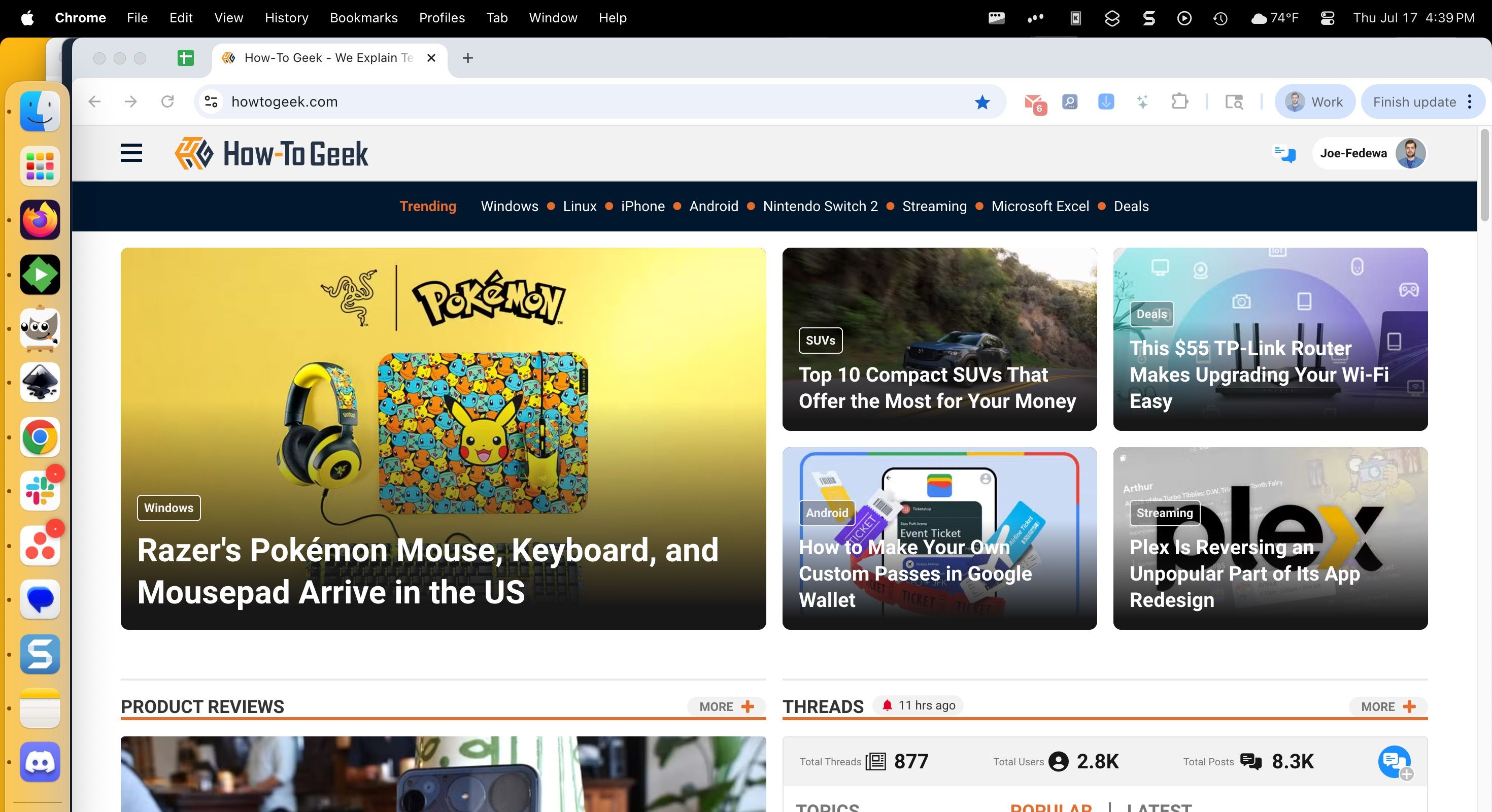Open the Microsoft Excel topic
Image resolution: width=1492 pixels, height=812 pixels.
(1040, 206)
